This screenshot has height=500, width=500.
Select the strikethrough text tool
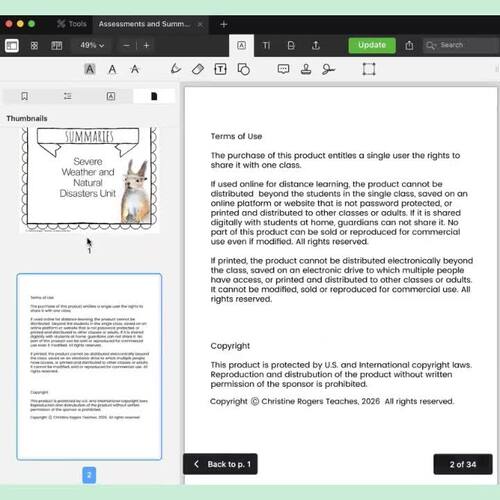[x=135, y=69]
